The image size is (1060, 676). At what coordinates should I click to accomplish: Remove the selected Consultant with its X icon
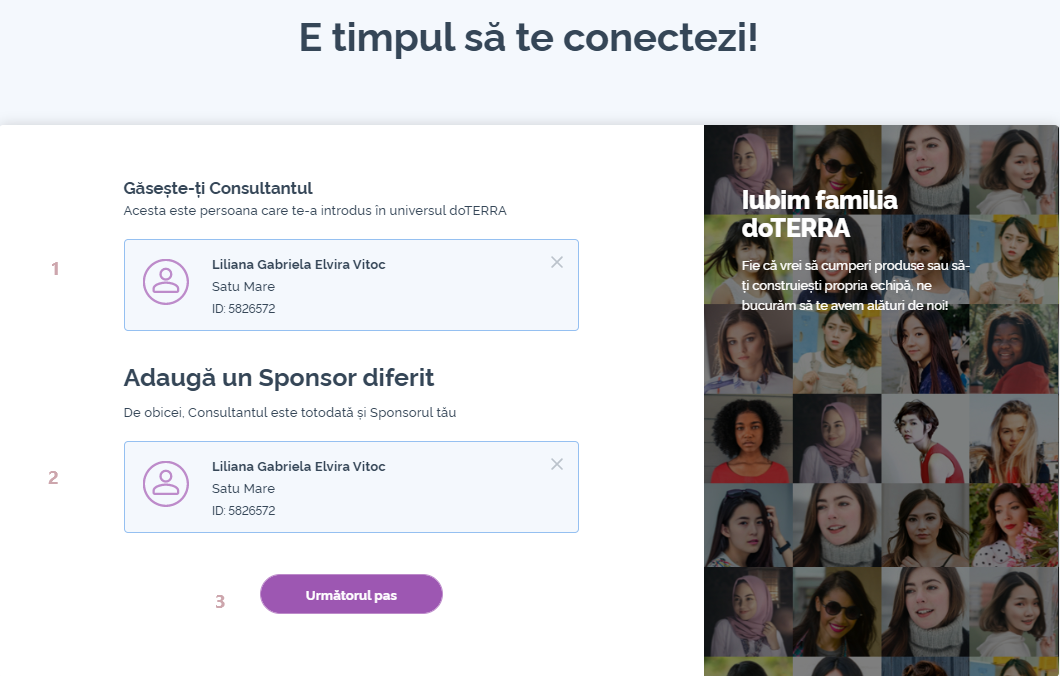click(x=557, y=262)
